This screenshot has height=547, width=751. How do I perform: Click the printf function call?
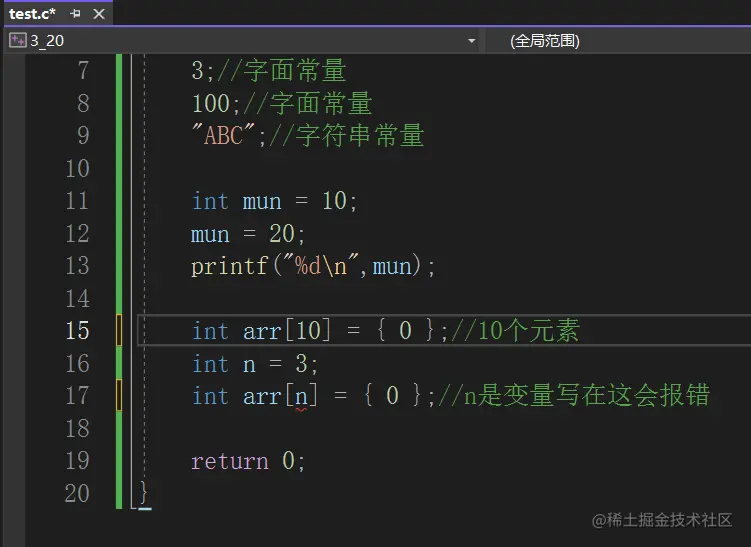coord(229,266)
